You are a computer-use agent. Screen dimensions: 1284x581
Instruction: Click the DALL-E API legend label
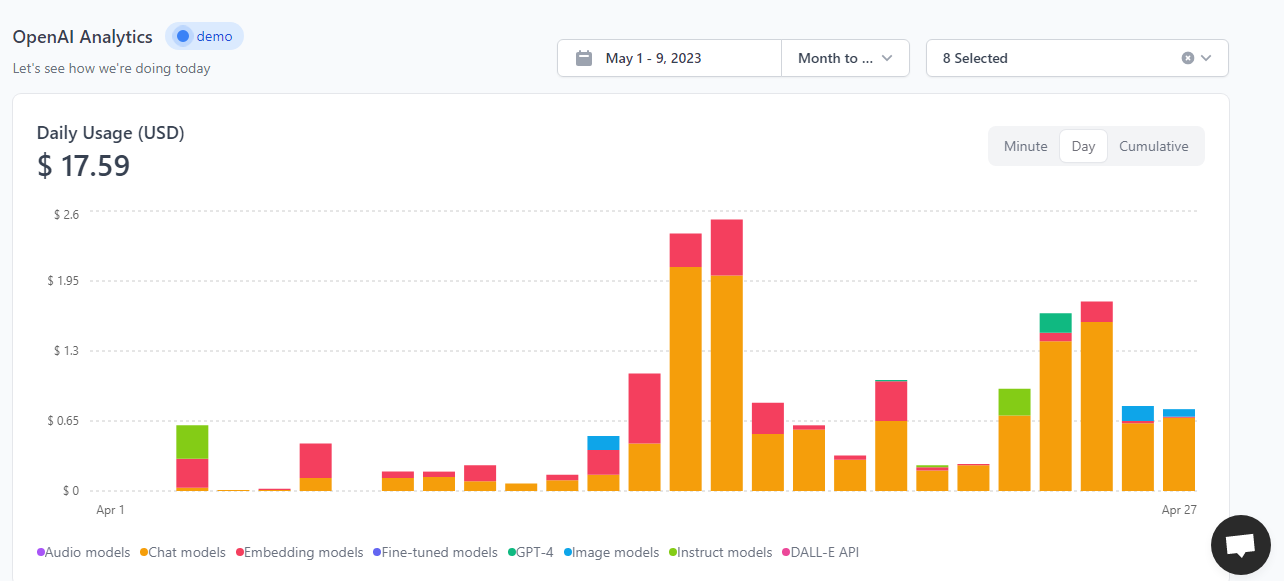[x=825, y=552]
